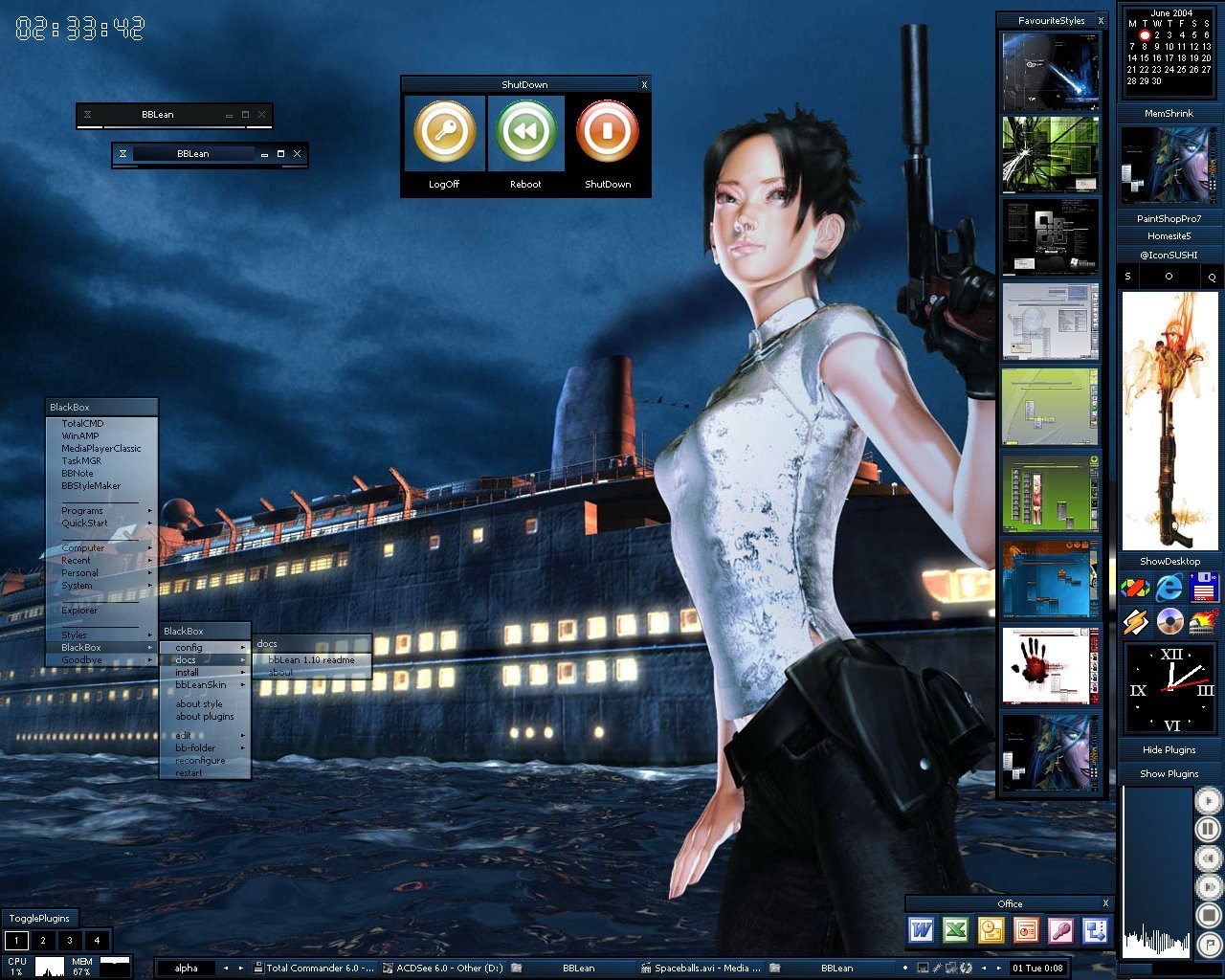The height and width of the screenshot is (980, 1225).
Task: Expand the Recent submenu
Action: [x=101, y=561]
